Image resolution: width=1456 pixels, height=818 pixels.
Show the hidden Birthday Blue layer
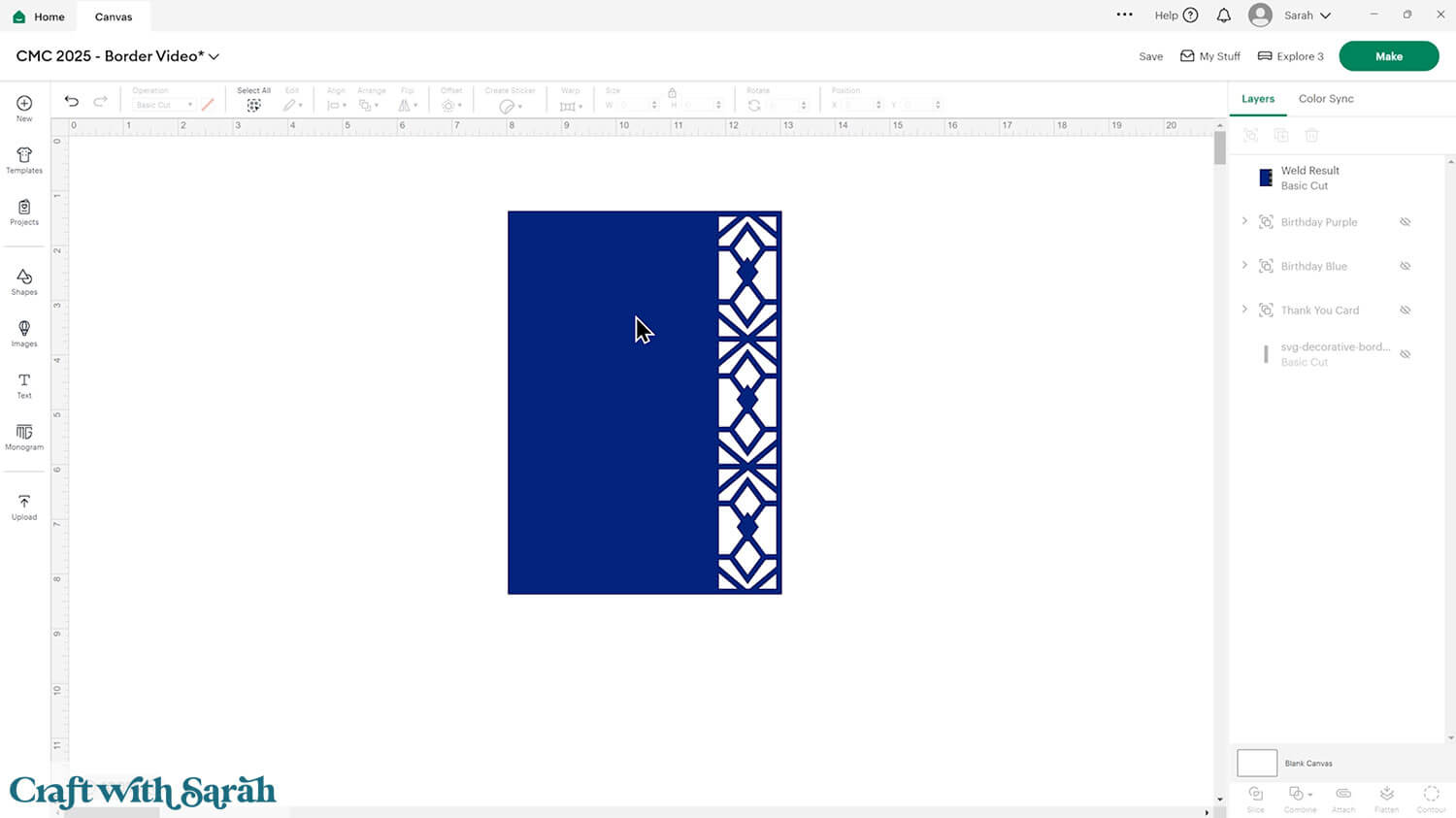click(x=1405, y=266)
